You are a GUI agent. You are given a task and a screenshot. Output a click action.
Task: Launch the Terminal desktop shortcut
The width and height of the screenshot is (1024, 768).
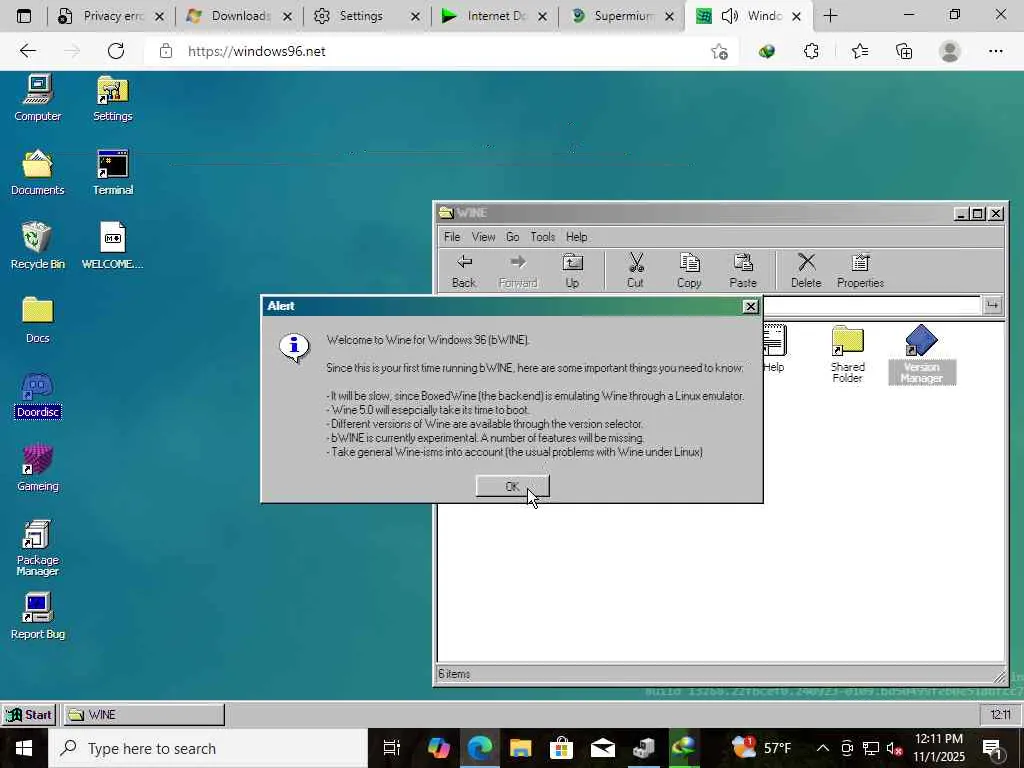pyautogui.click(x=112, y=172)
